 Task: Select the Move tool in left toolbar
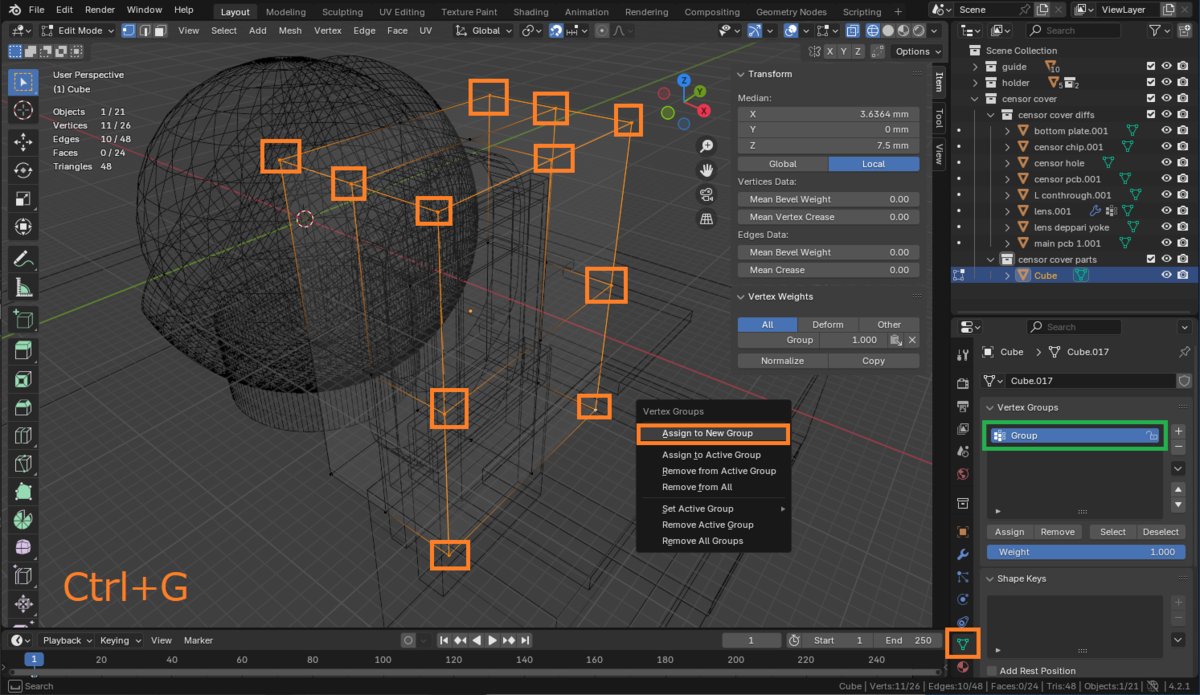pos(24,142)
